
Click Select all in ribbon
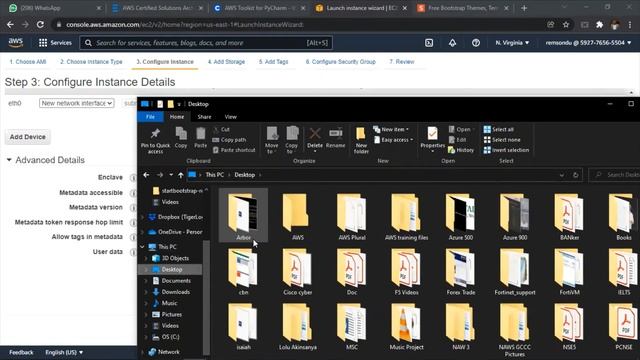(x=498, y=129)
